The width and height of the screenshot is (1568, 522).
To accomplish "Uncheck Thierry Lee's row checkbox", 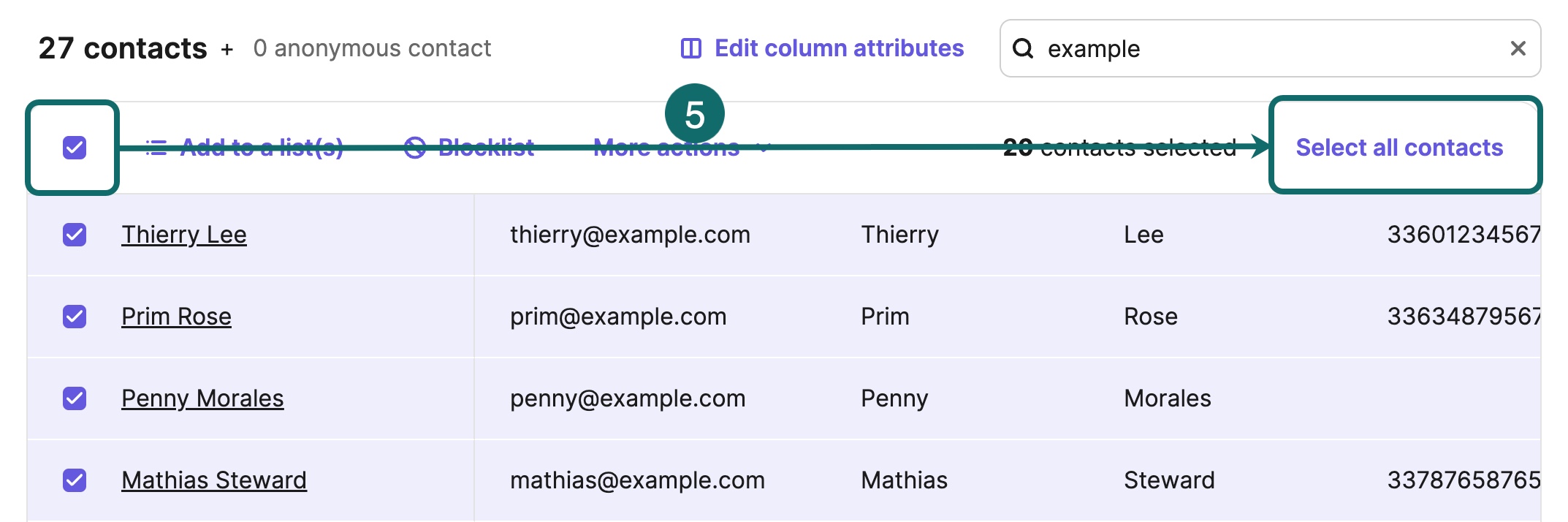I will click(75, 235).
